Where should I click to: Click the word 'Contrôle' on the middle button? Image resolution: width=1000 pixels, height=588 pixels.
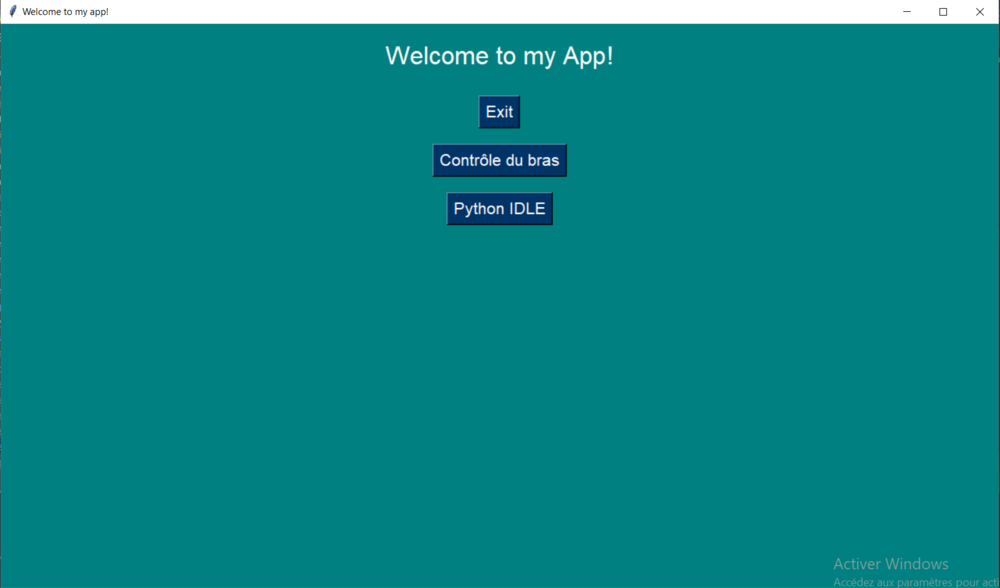point(470,160)
